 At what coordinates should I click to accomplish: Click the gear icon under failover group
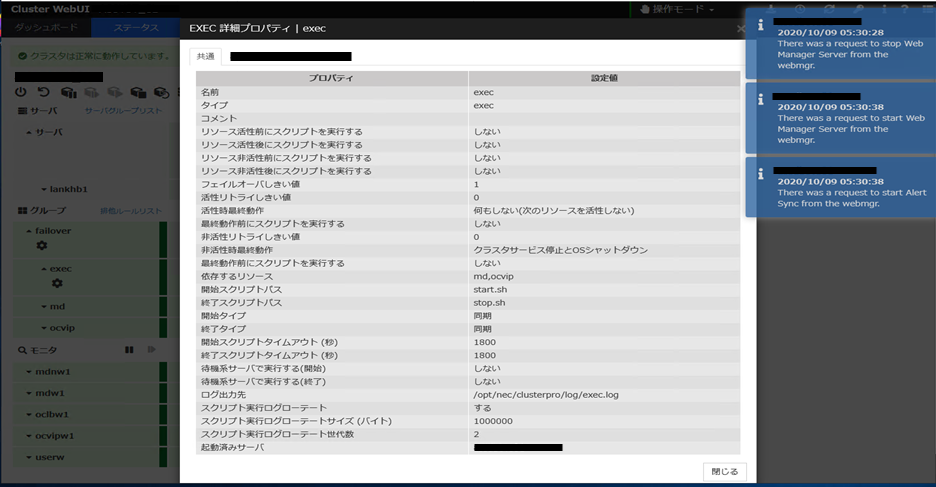point(42,246)
